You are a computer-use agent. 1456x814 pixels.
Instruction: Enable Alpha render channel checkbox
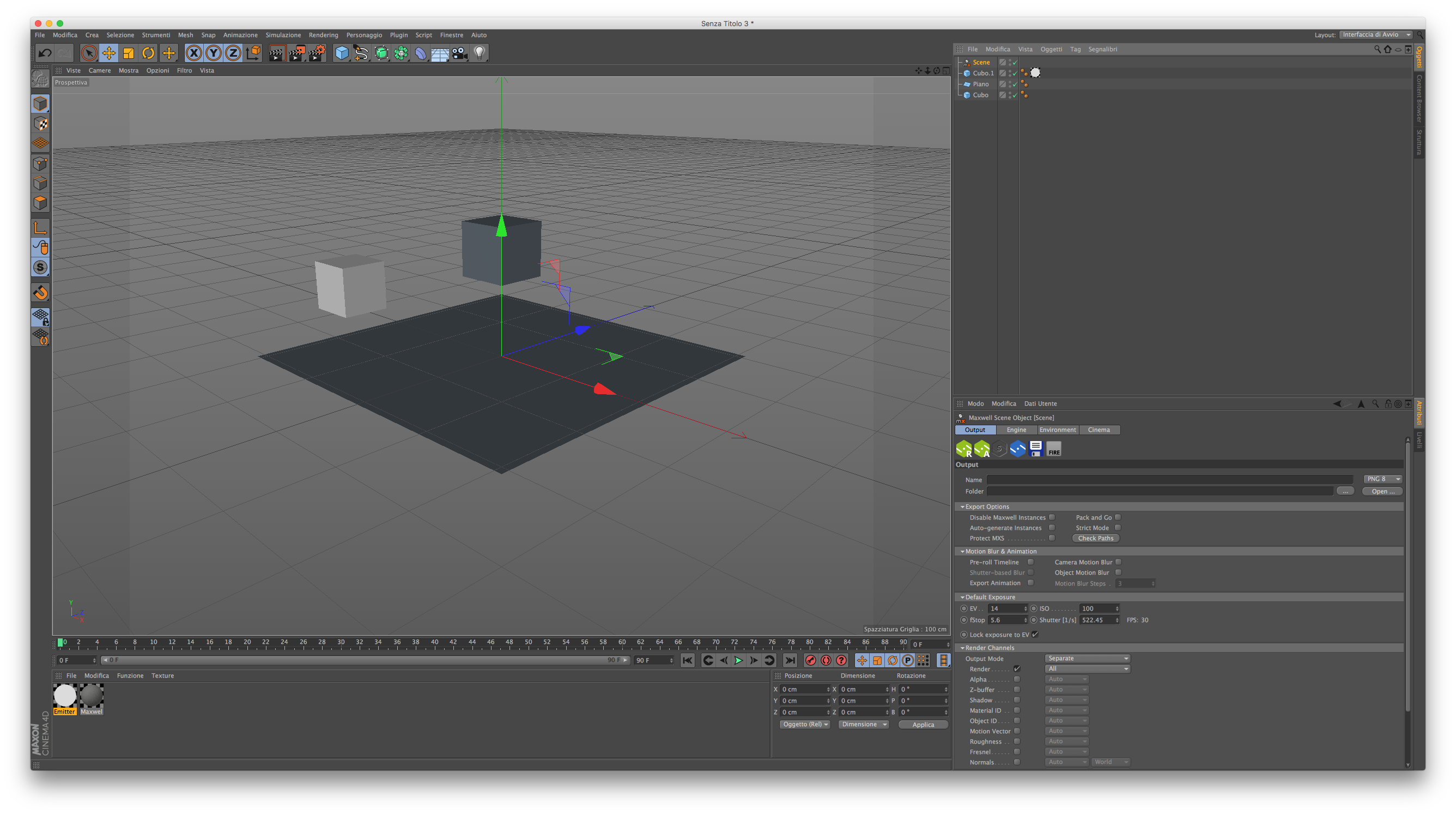(x=1017, y=679)
